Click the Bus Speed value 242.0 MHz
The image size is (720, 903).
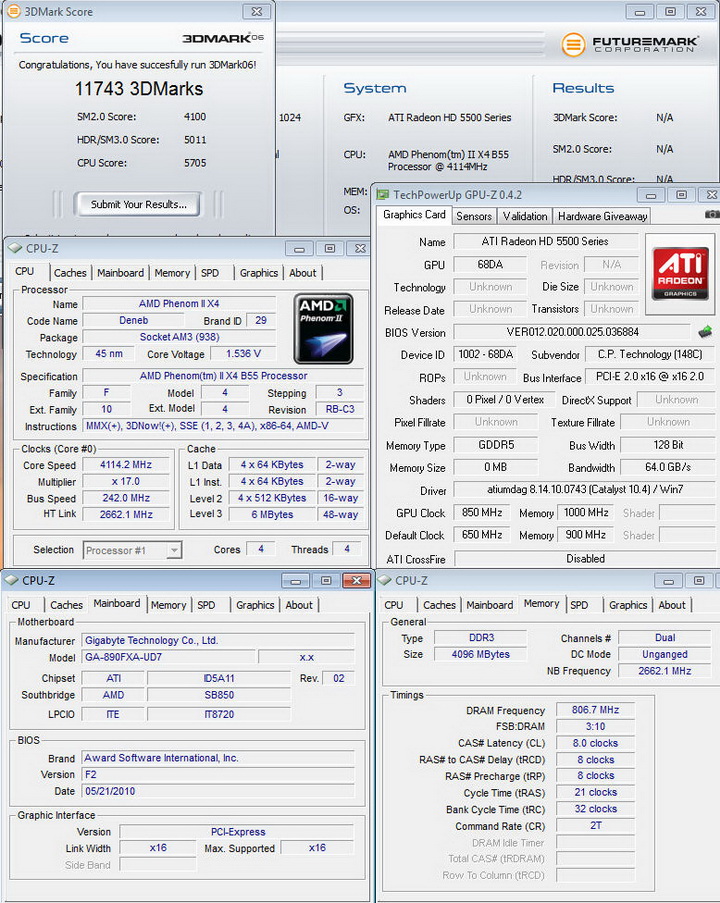coord(126,498)
